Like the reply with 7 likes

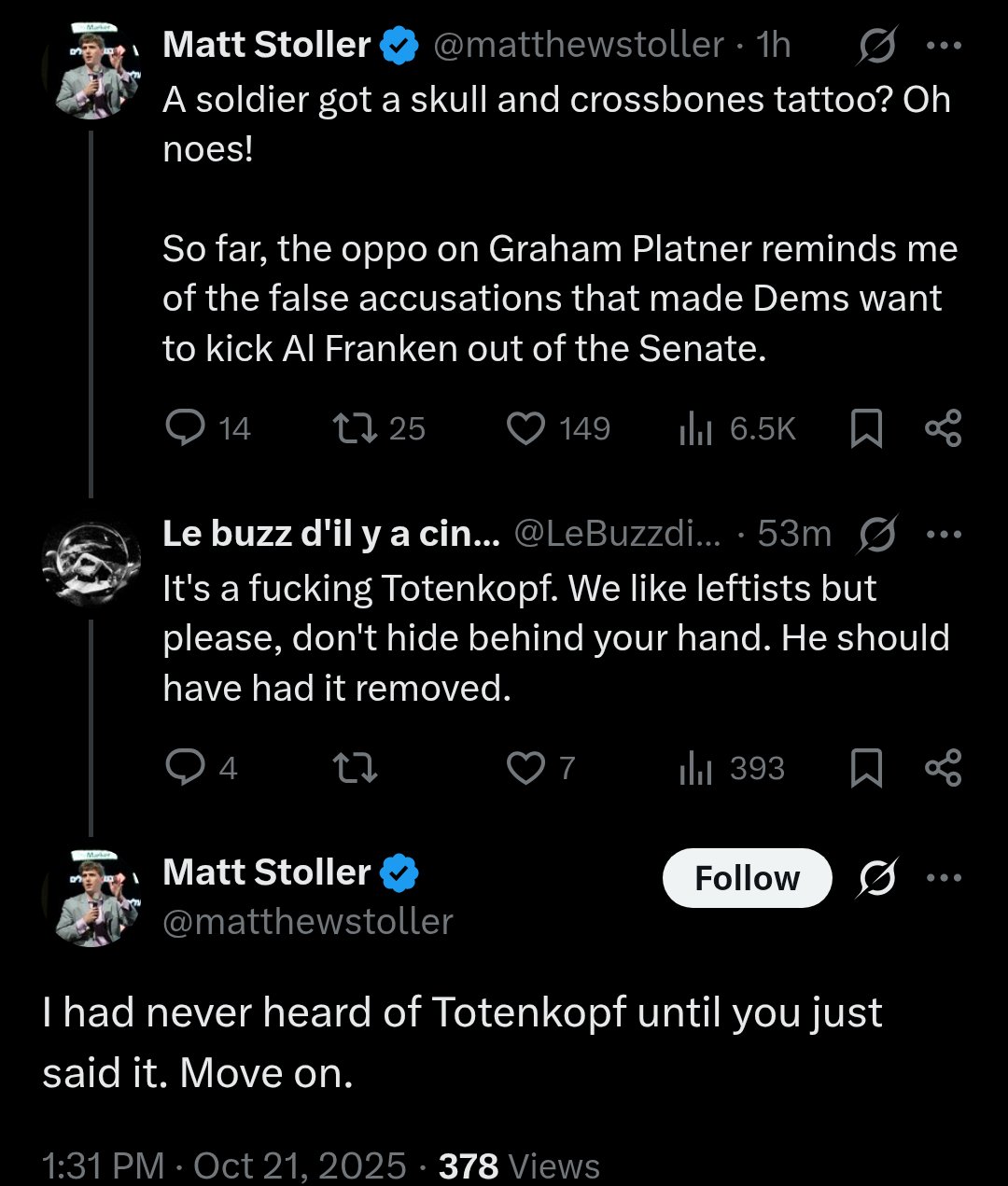(525, 768)
